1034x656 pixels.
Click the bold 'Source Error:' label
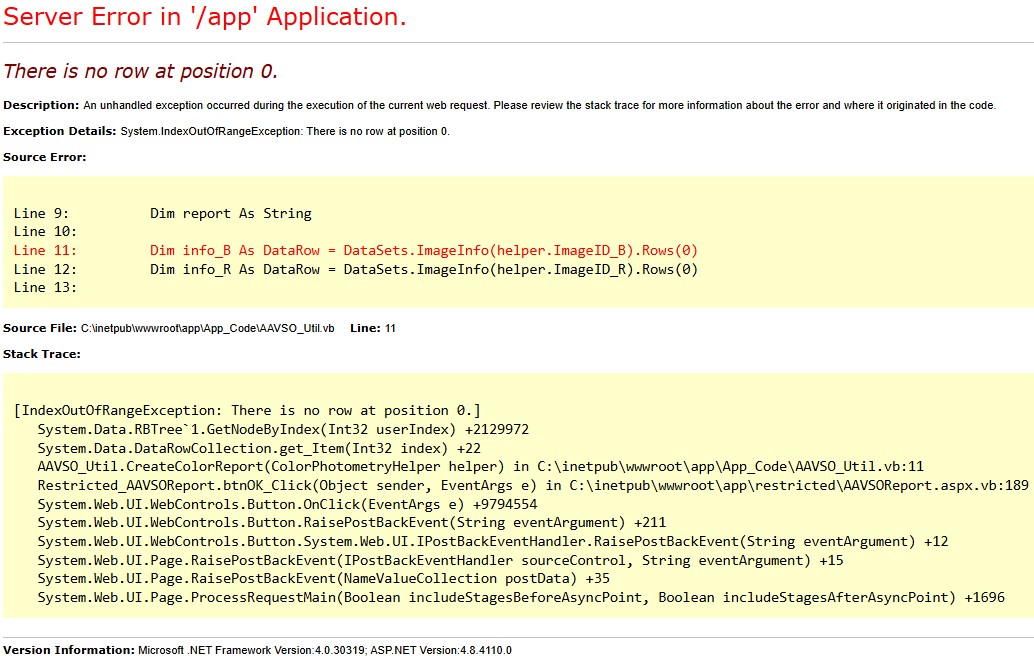coord(44,157)
